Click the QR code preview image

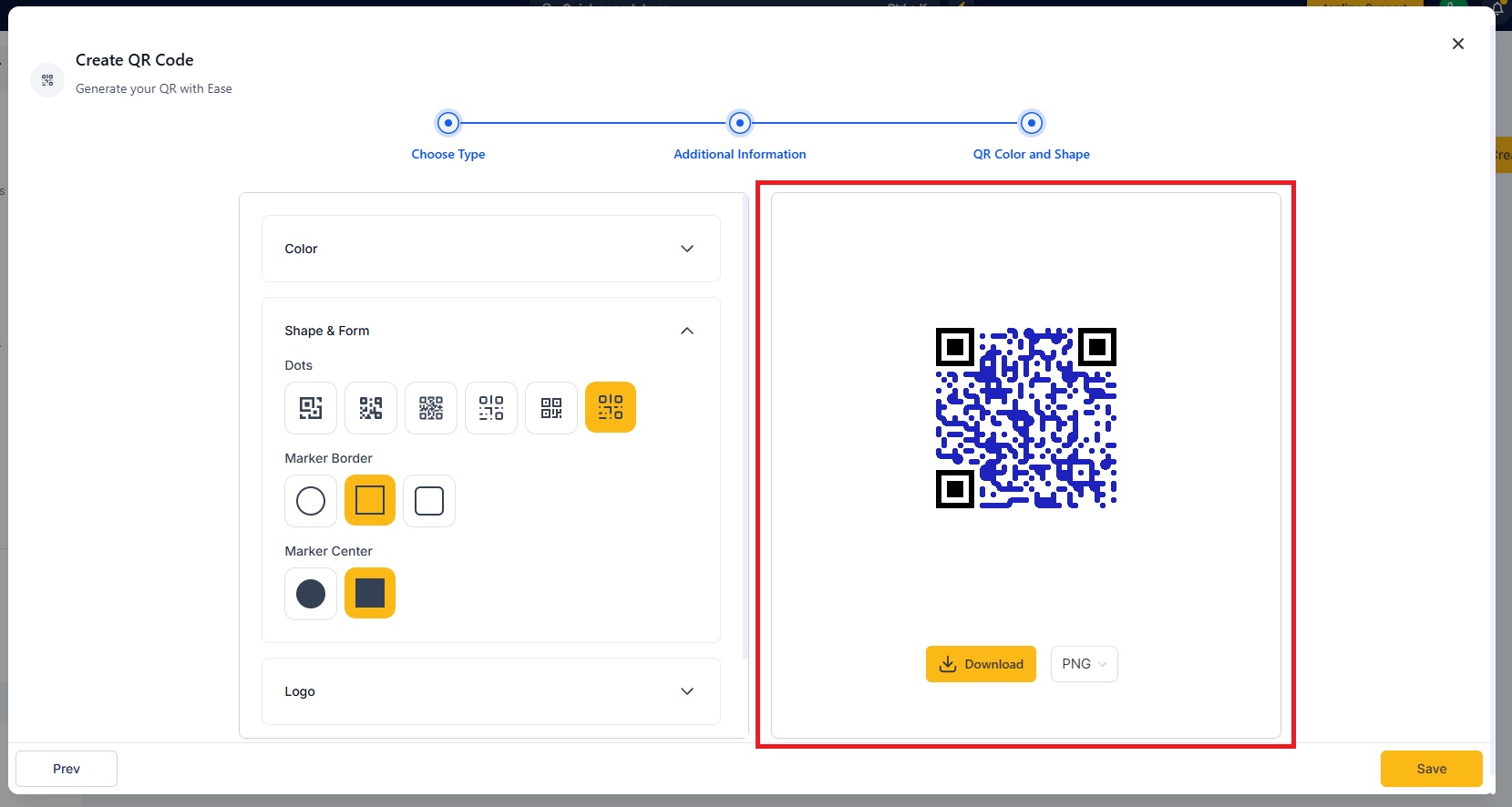click(1026, 418)
